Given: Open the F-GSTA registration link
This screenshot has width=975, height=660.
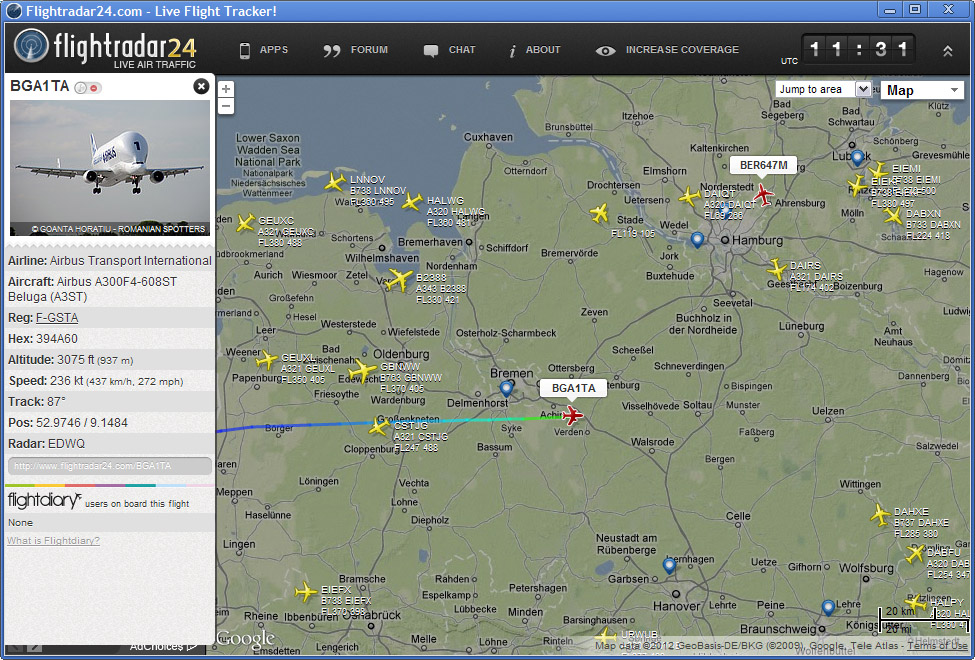Looking at the screenshot, I should click(57, 318).
